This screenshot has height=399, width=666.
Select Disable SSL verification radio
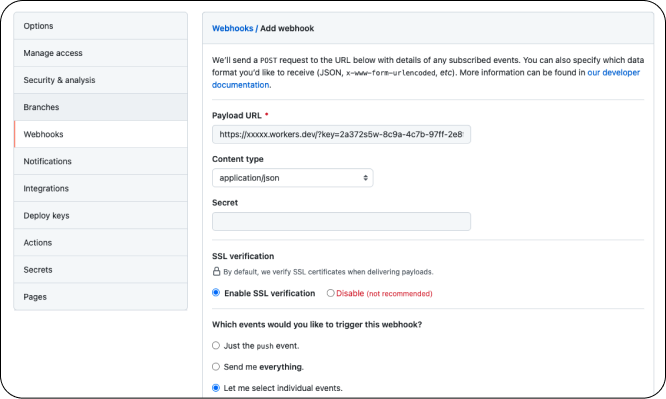coord(330,293)
